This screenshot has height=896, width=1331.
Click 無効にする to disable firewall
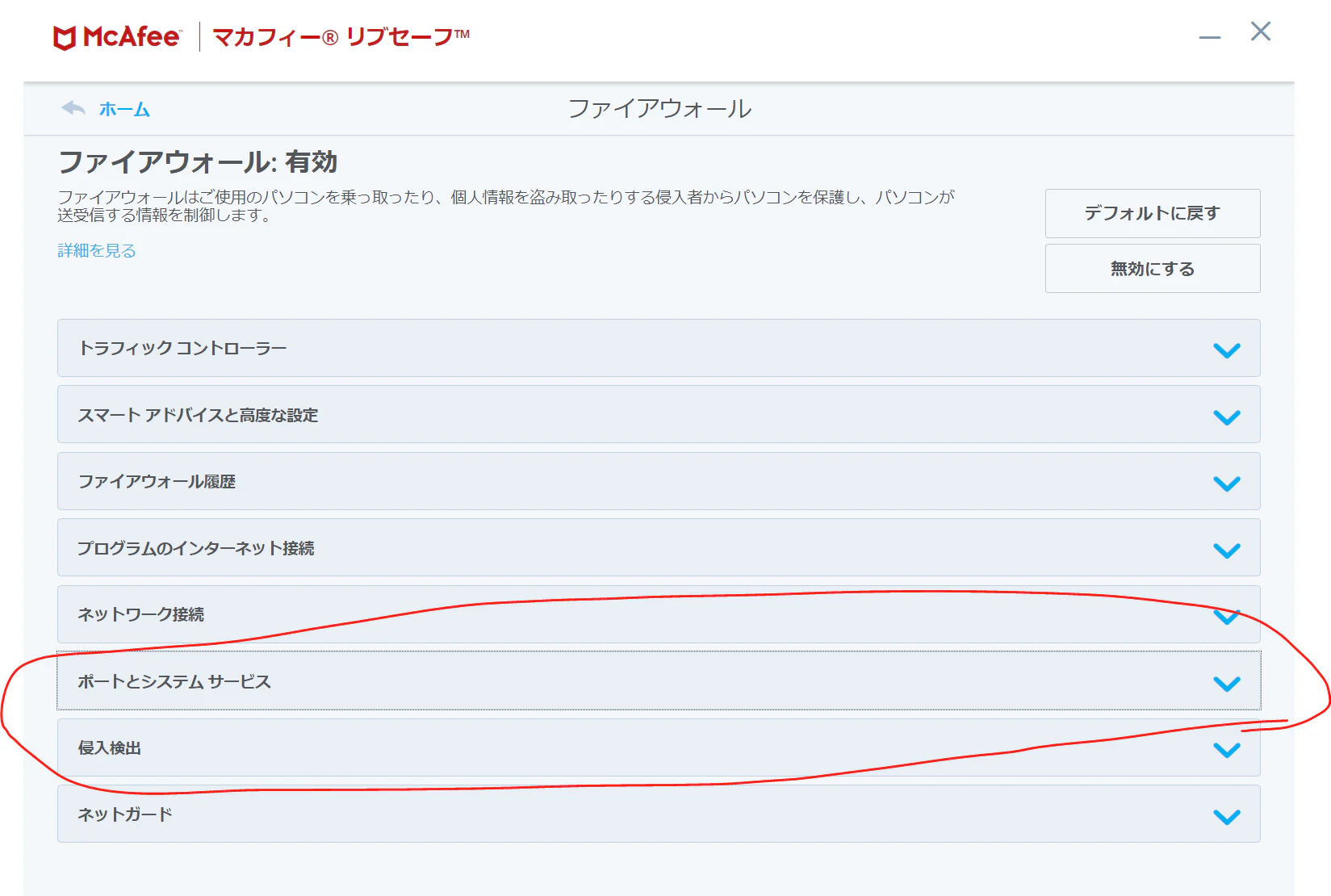point(1152,268)
